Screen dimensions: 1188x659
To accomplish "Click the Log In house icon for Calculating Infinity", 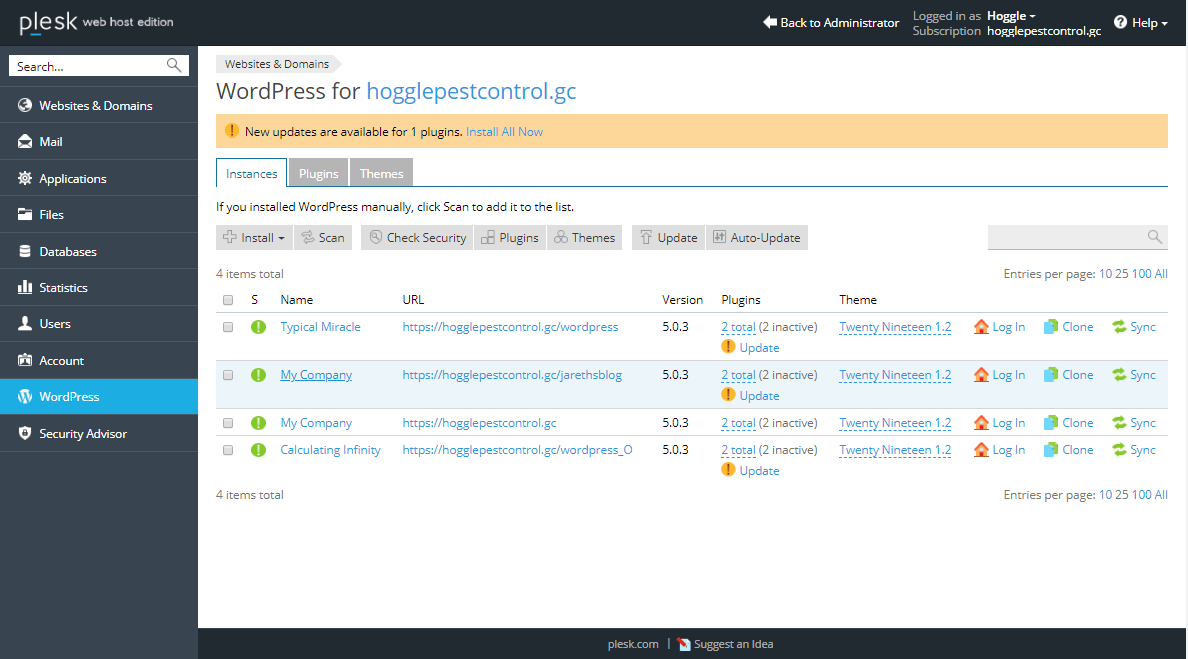I will (x=981, y=449).
